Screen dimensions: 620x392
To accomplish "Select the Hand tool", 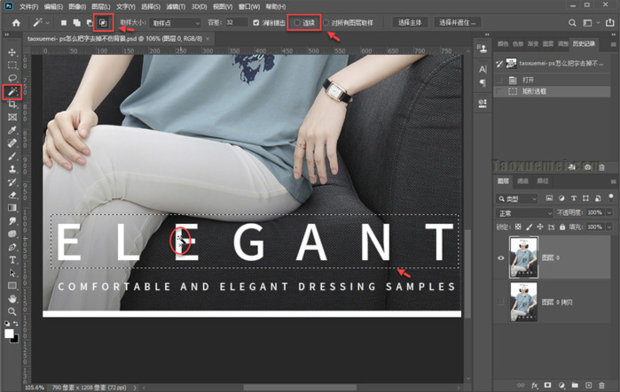I will coord(12,299).
